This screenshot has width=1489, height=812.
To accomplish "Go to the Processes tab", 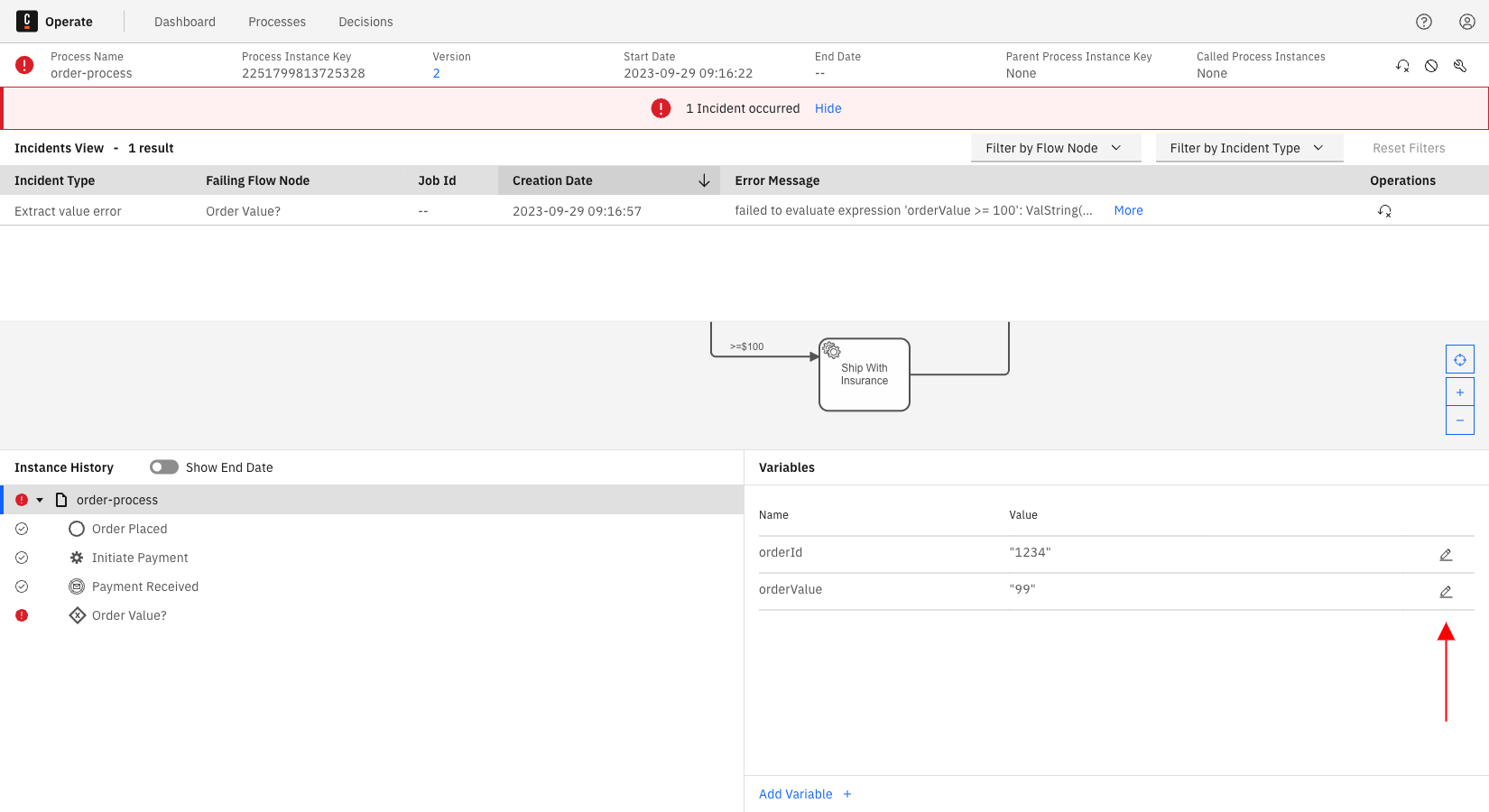I will (x=277, y=22).
